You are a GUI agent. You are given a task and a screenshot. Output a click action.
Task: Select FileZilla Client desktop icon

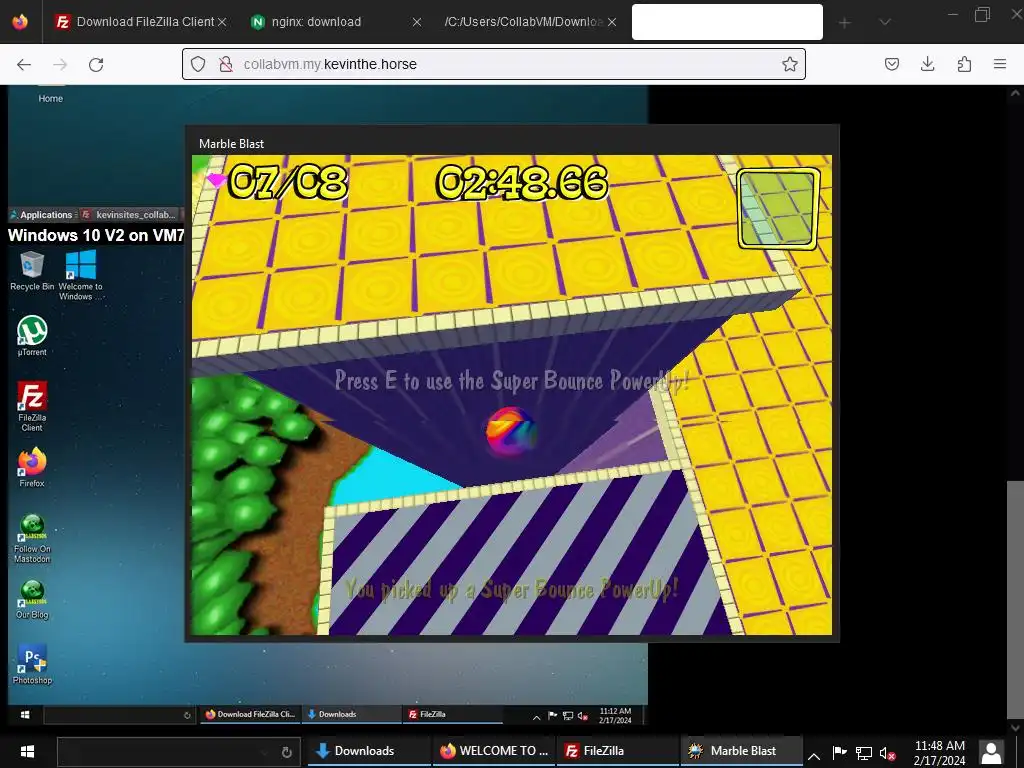(32, 406)
